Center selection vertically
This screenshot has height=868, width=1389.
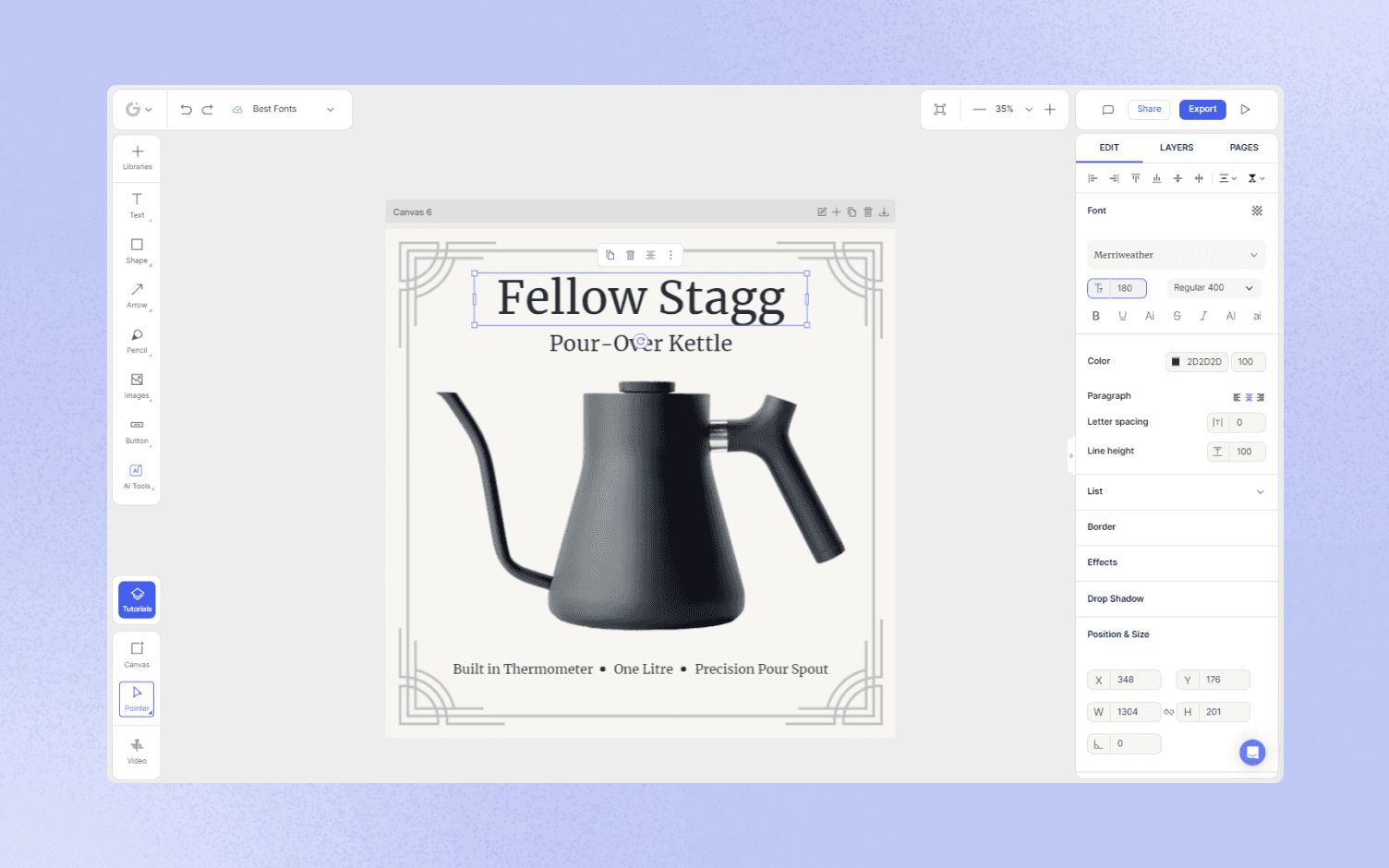coord(1178,178)
